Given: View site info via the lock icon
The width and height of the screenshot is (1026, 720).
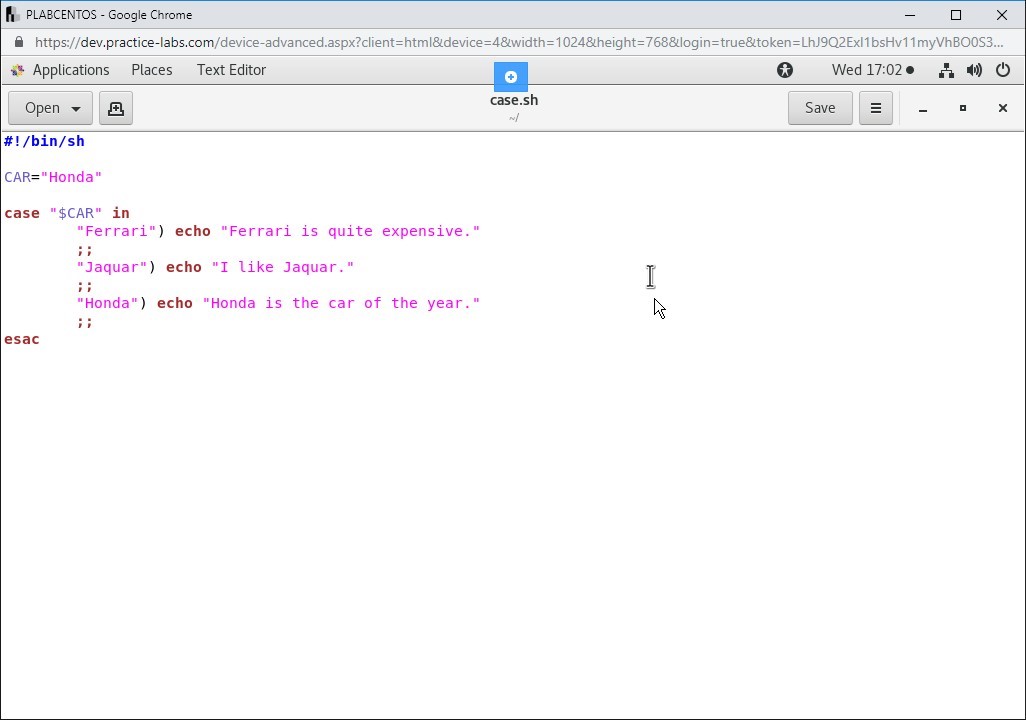Looking at the screenshot, I should tap(19, 42).
